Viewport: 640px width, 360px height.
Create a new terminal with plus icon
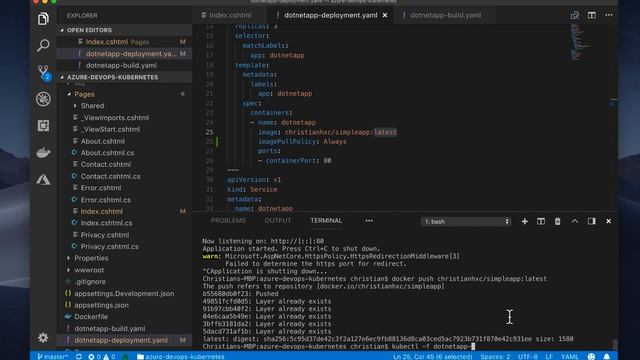[x=524, y=221]
